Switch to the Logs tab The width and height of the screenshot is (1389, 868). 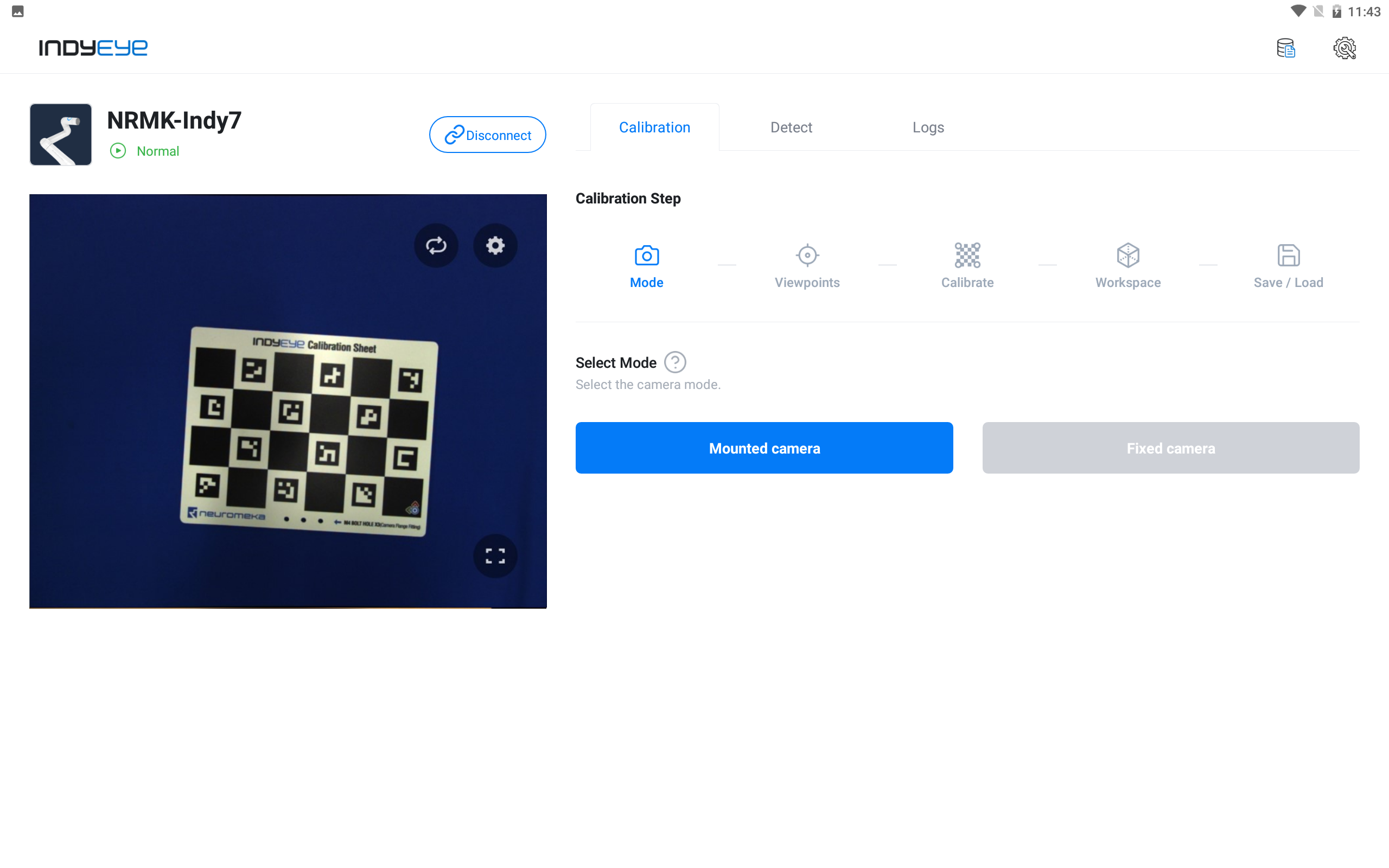click(x=928, y=127)
